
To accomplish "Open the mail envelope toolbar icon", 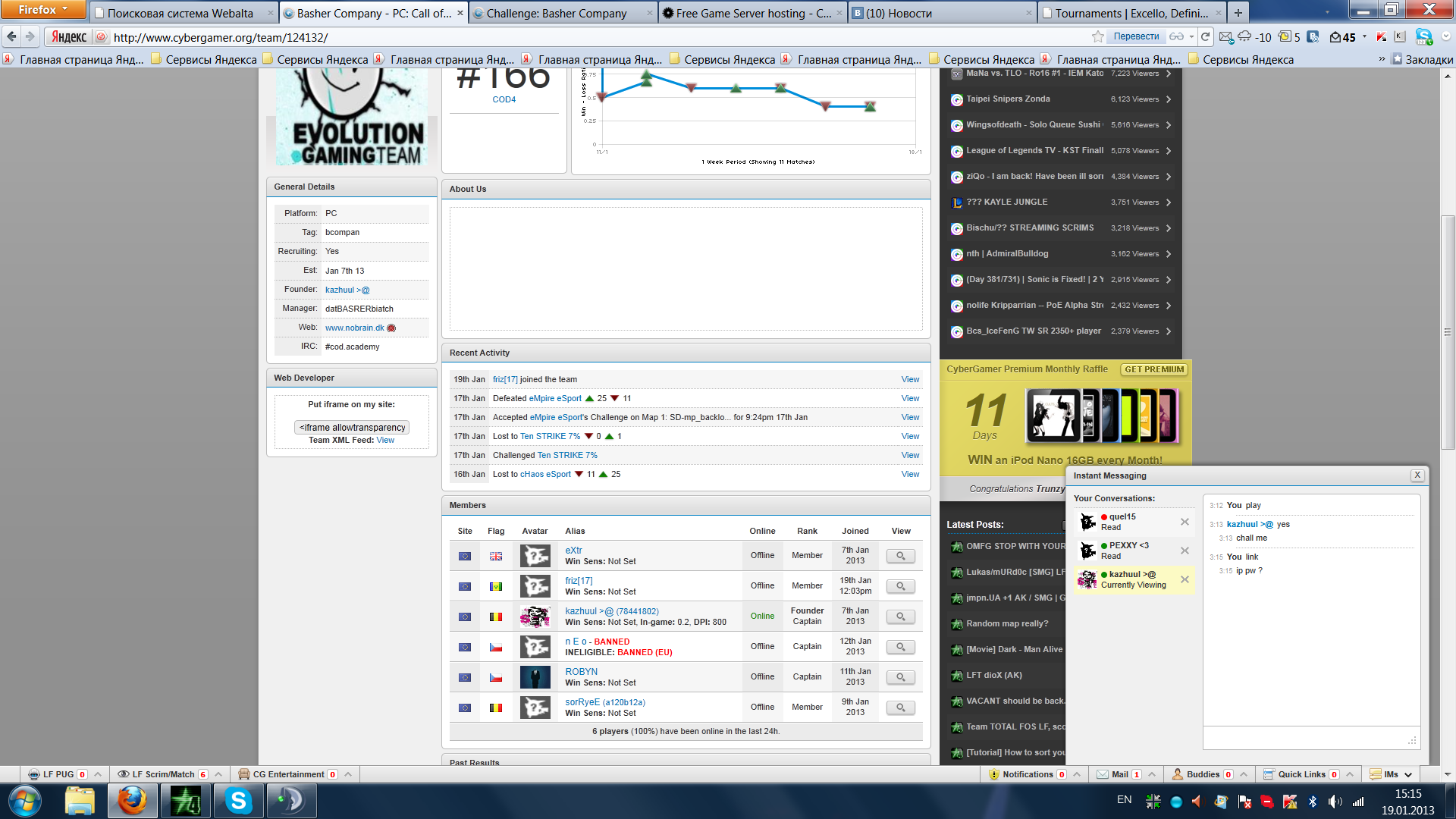I will (x=1225, y=36).
